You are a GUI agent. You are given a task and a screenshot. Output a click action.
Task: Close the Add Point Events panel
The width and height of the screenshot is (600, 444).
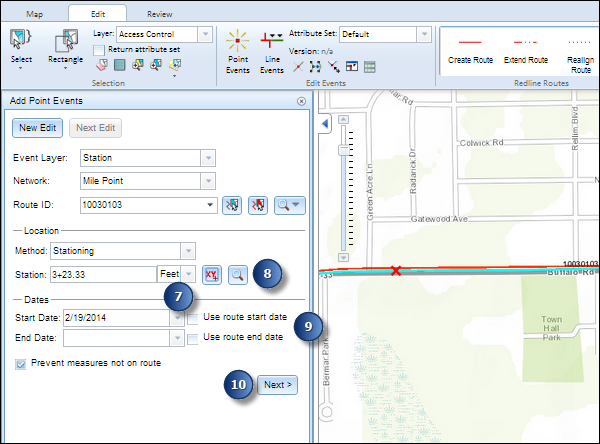(x=302, y=102)
